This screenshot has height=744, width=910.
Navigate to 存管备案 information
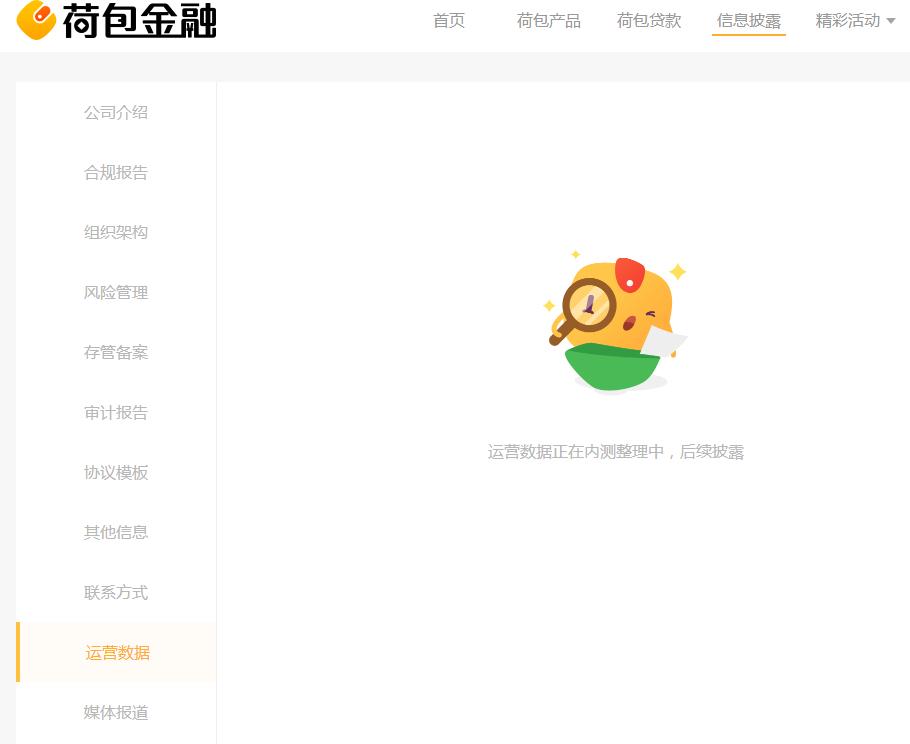116,352
